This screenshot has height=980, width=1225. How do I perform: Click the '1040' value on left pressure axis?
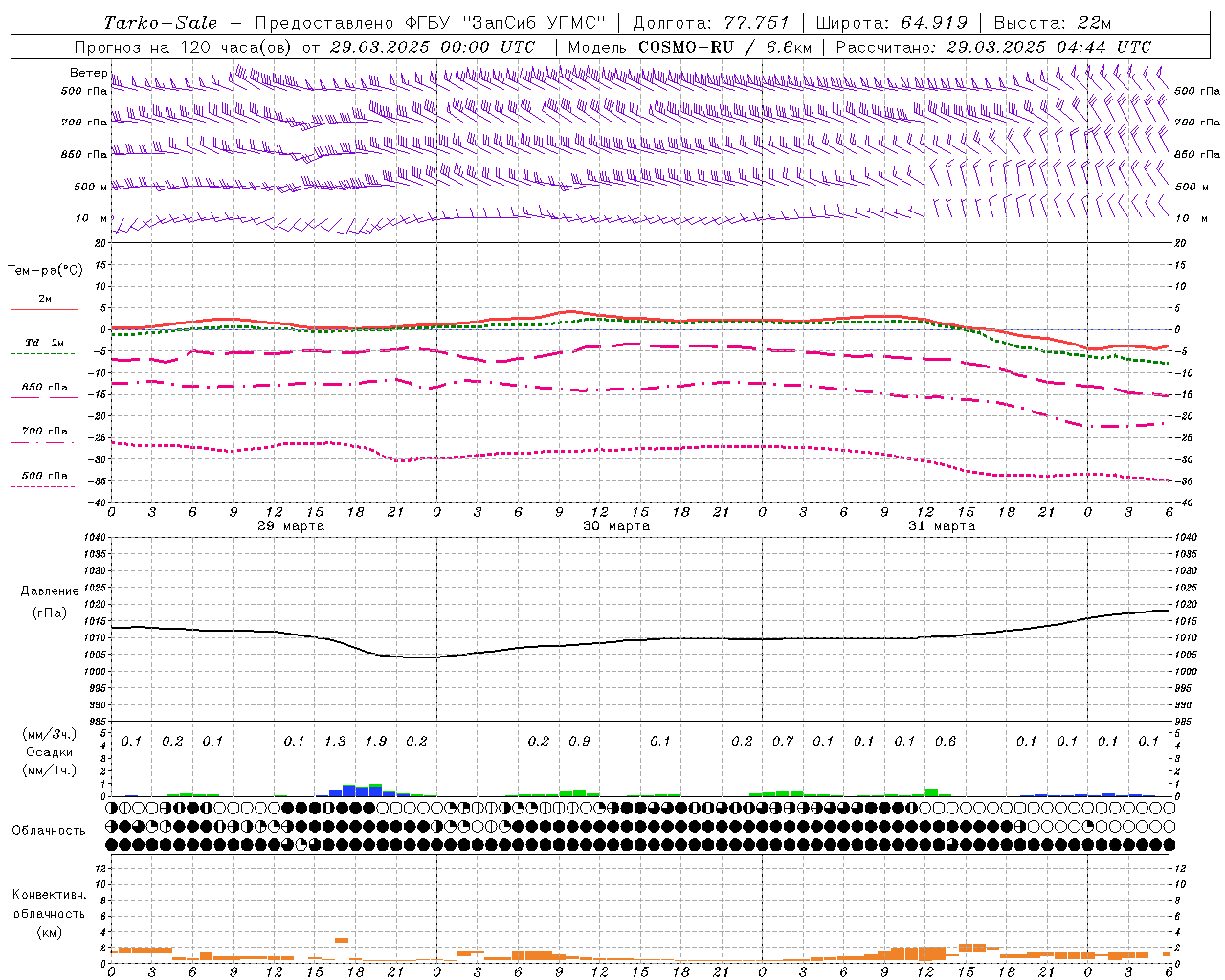click(x=93, y=538)
